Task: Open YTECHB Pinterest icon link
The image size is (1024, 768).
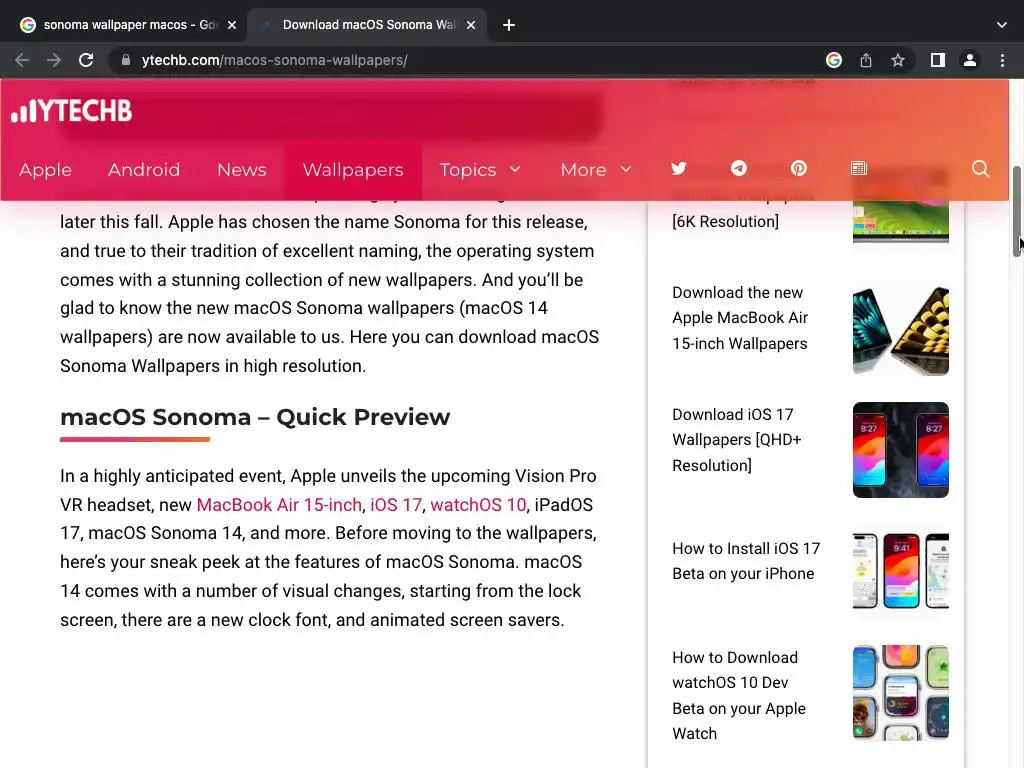Action: 798,168
